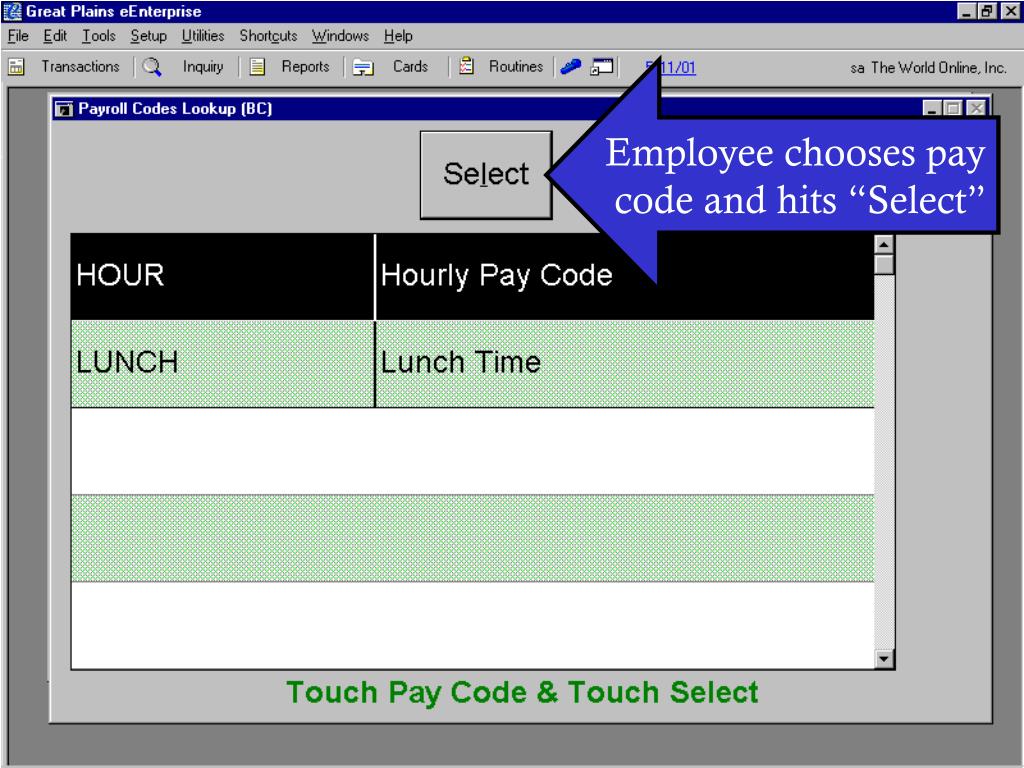The width and height of the screenshot is (1024, 768).
Task: Select the LUNCH pay code cell
Action: click(x=223, y=364)
